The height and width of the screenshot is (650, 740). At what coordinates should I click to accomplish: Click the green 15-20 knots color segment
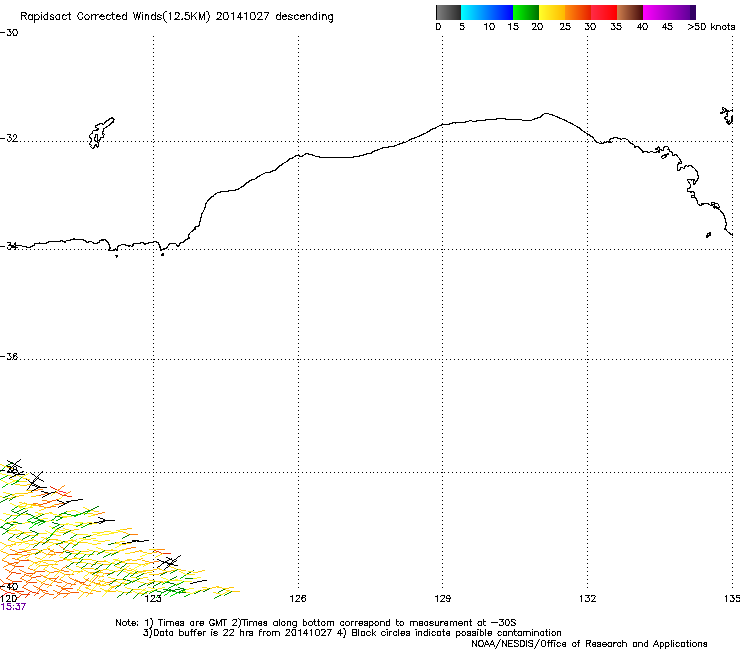coord(526,12)
